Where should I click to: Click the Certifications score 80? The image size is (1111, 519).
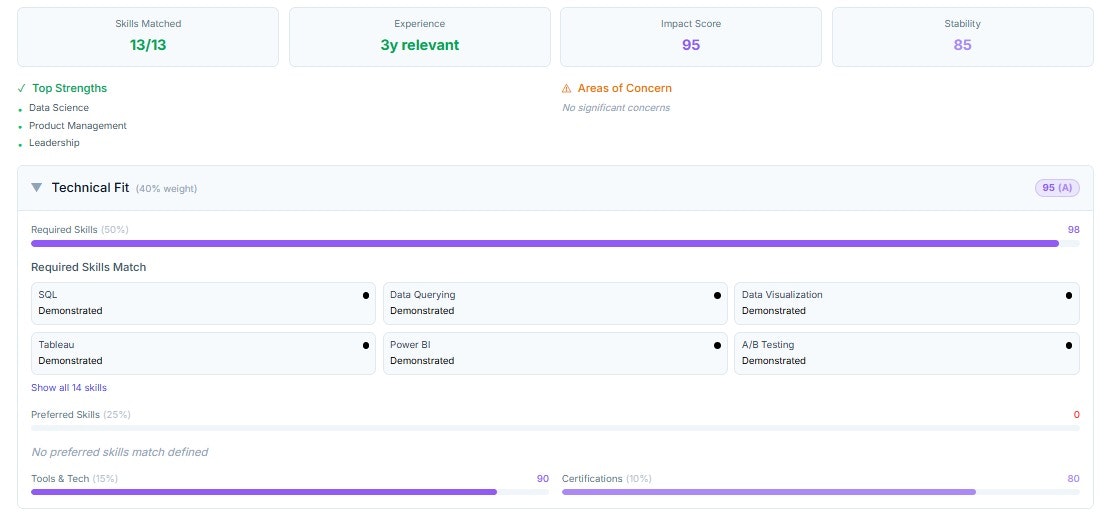click(x=1073, y=479)
